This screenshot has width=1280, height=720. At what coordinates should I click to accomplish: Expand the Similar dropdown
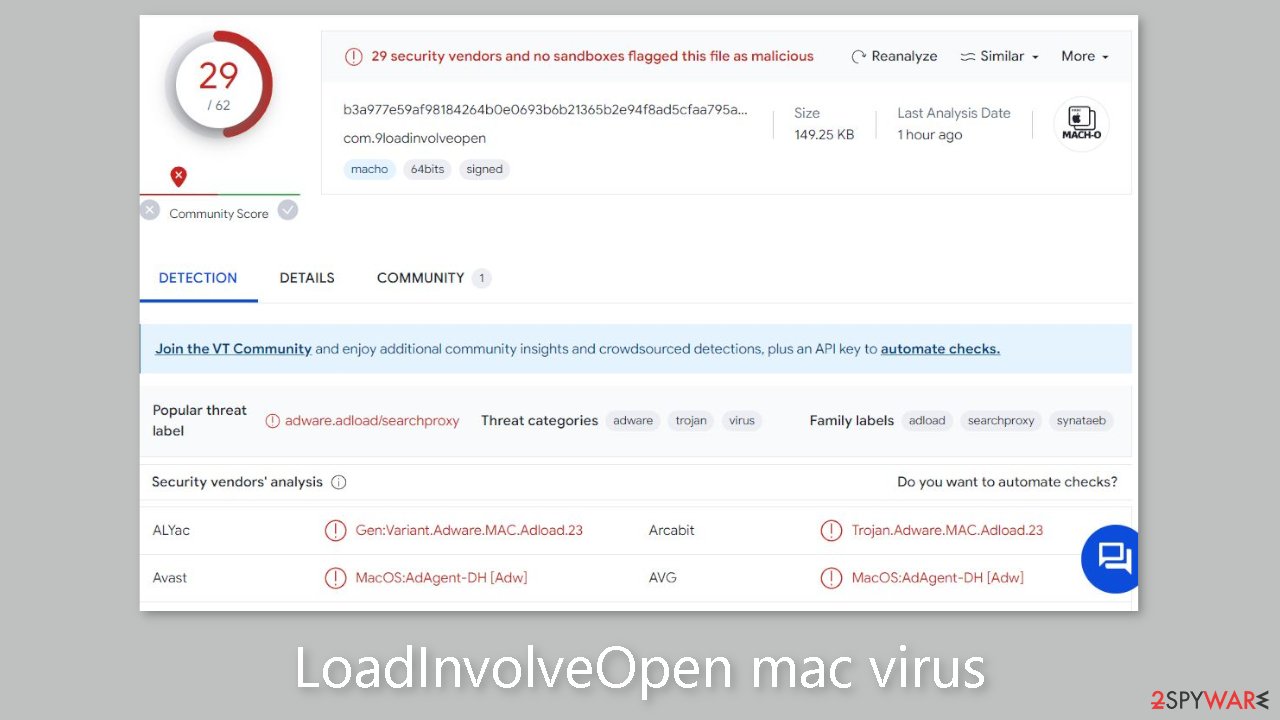point(999,56)
